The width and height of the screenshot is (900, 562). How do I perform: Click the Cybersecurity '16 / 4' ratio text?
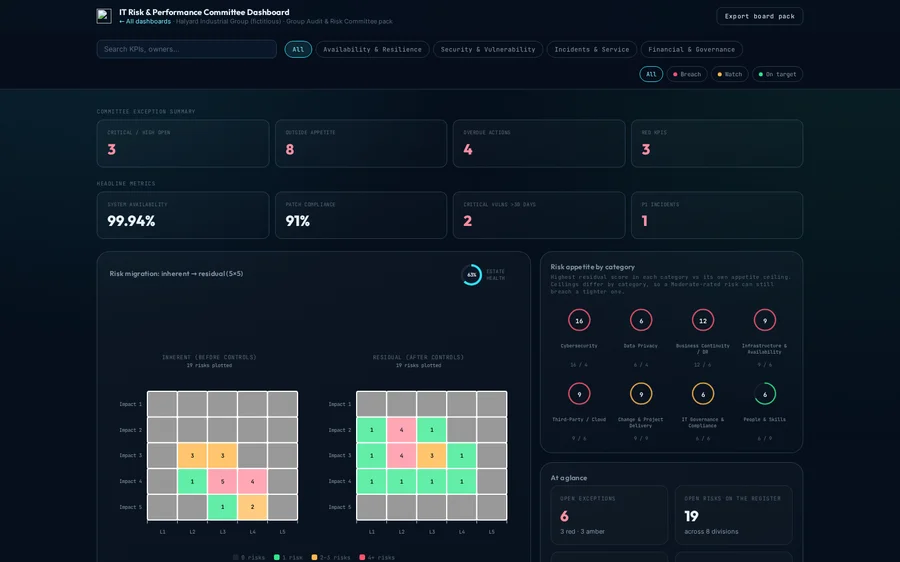(x=579, y=365)
